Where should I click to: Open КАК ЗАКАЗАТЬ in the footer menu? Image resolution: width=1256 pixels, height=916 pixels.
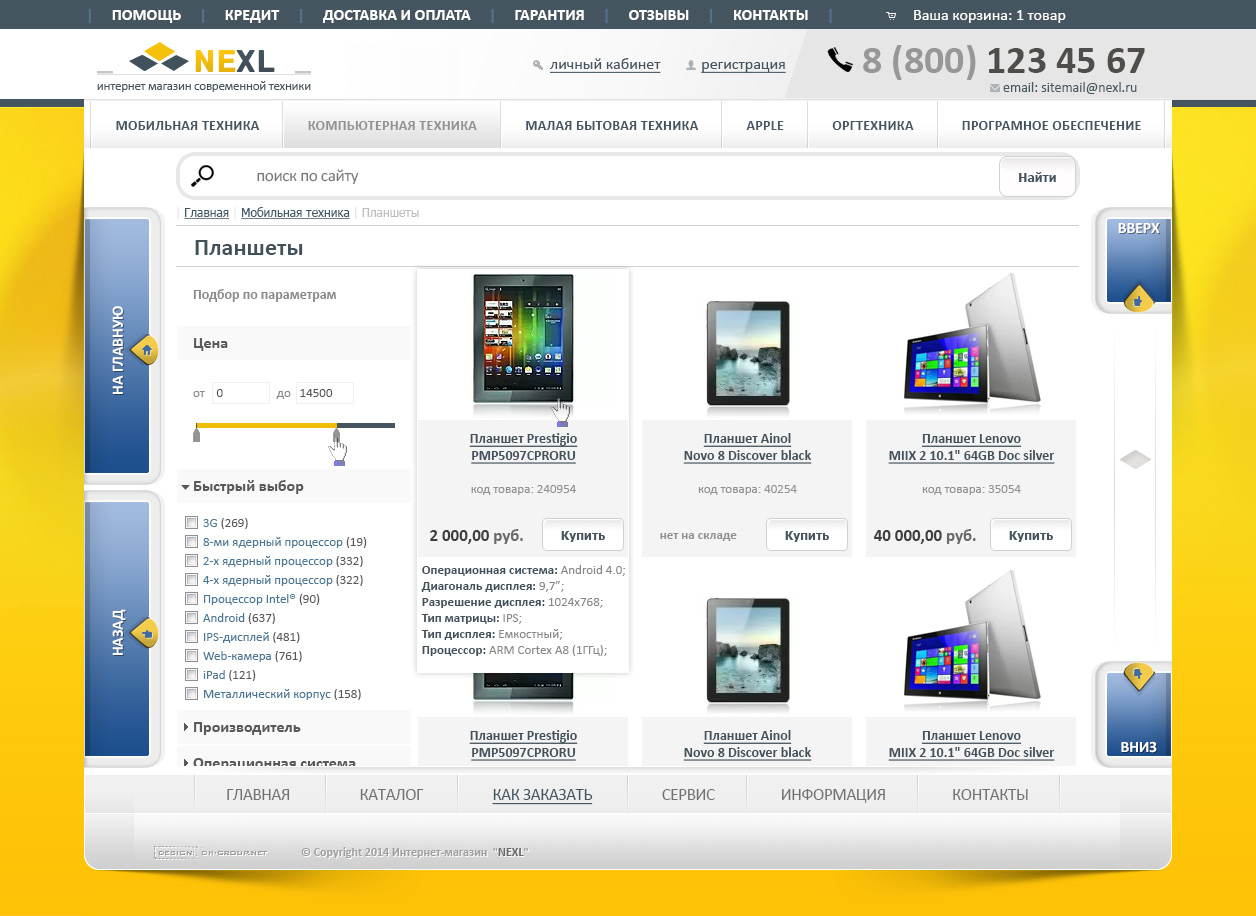click(x=542, y=794)
